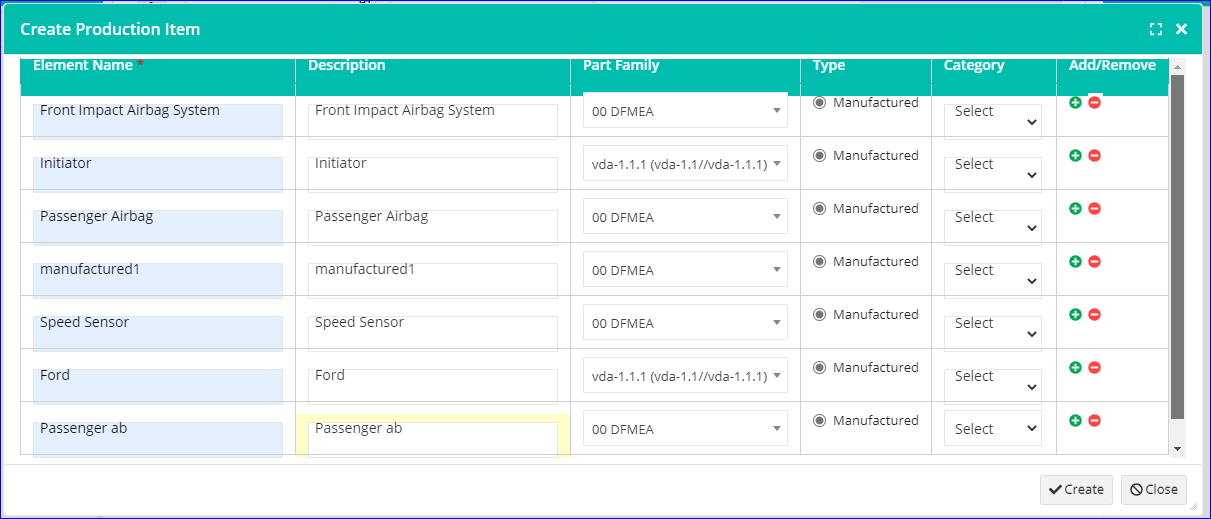Select Manufactured radio in Speed Sensor row
The image size is (1211, 519).
click(820, 315)
